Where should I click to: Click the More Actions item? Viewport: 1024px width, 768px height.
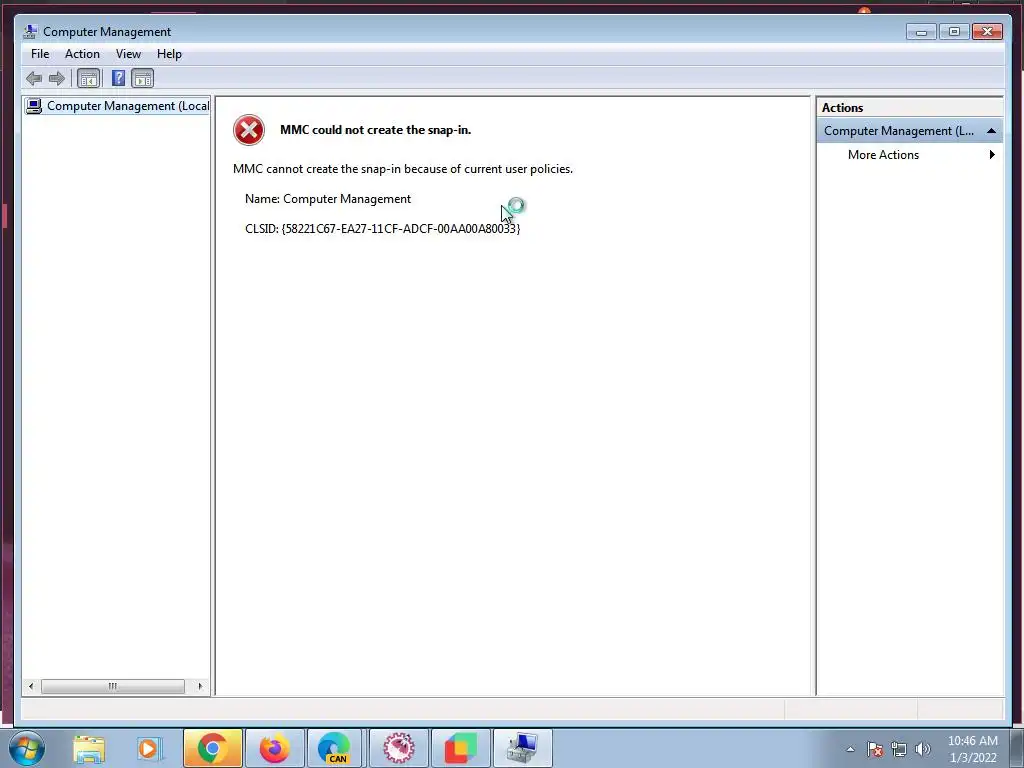(883, 155)
